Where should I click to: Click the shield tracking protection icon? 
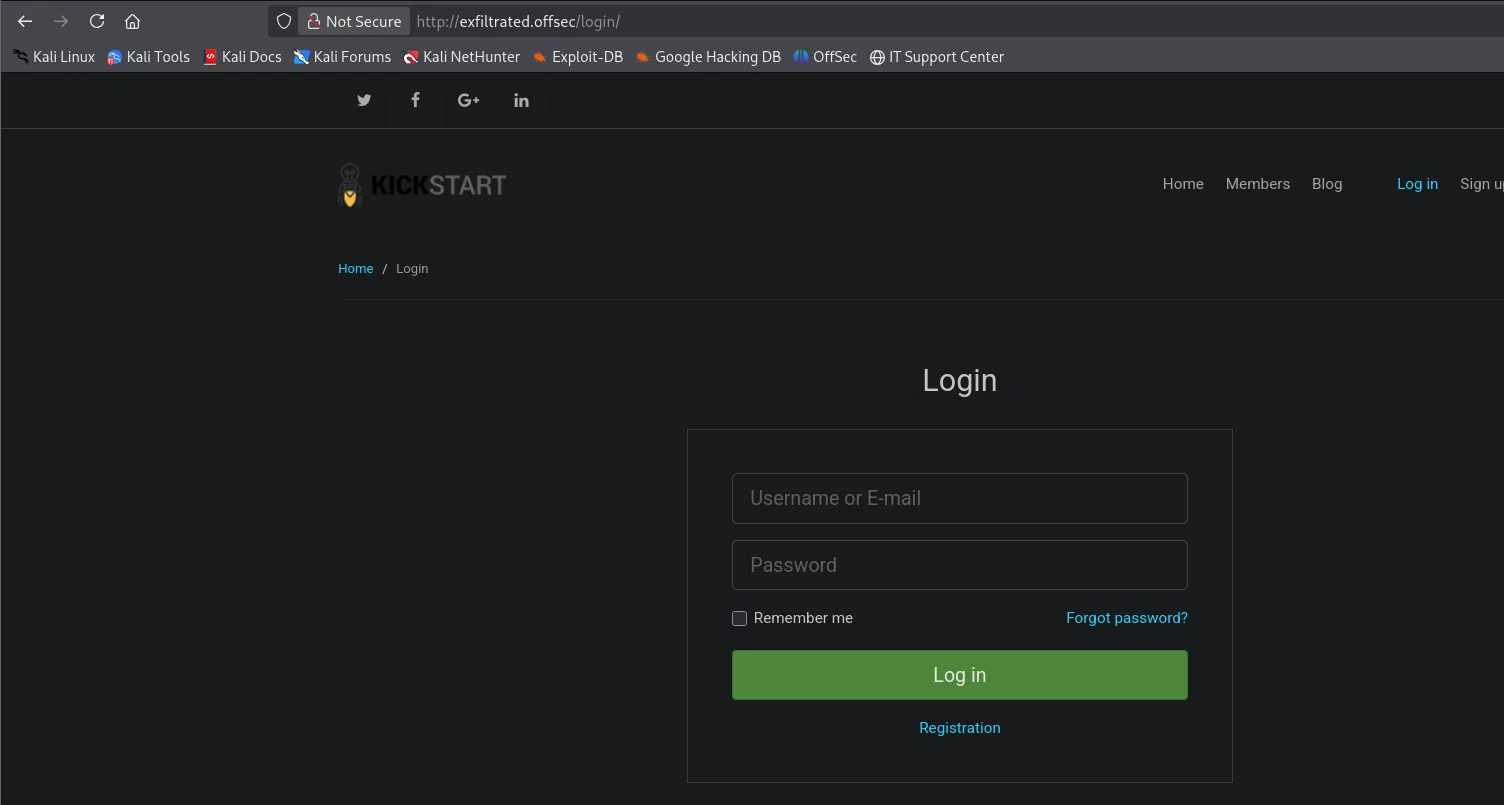(x=284, y=21)
